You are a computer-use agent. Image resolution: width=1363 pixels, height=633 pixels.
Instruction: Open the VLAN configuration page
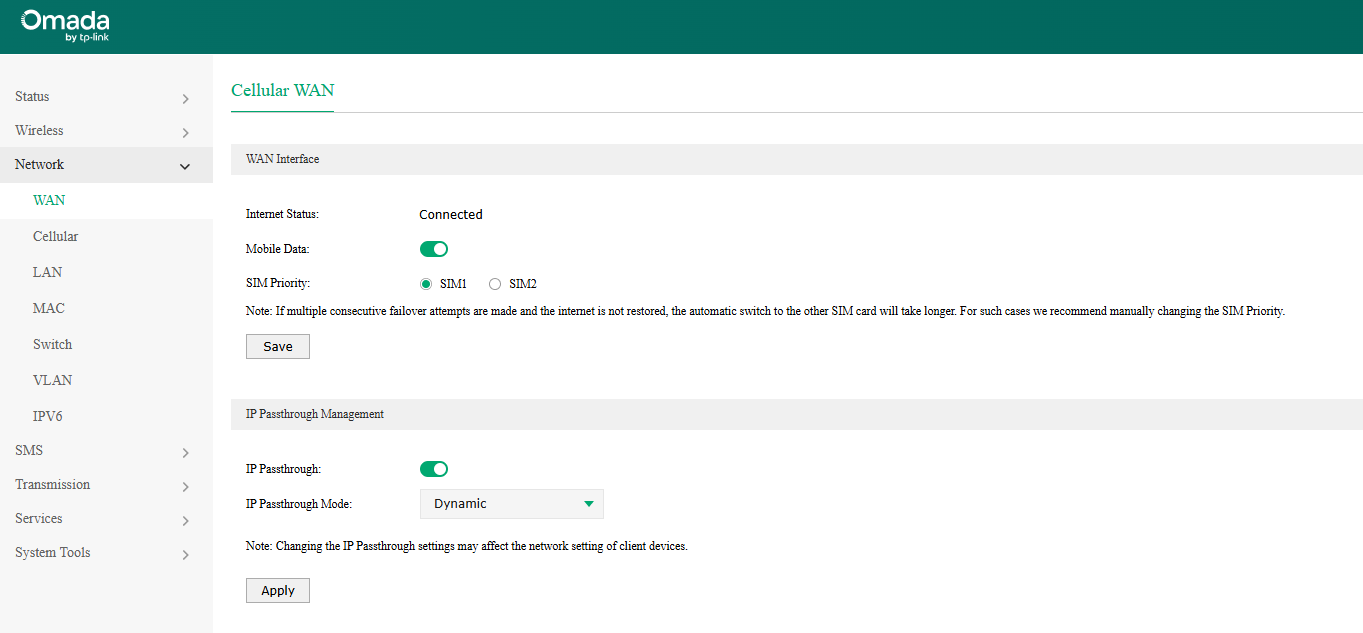52,380
